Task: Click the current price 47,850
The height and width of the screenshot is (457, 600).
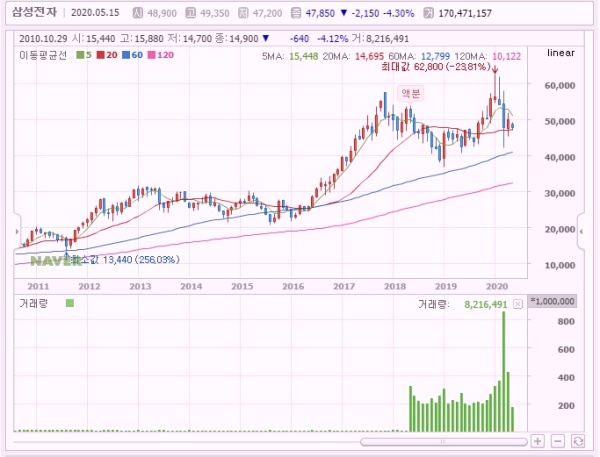Action: pyautogui.click(x=320, y=13)
